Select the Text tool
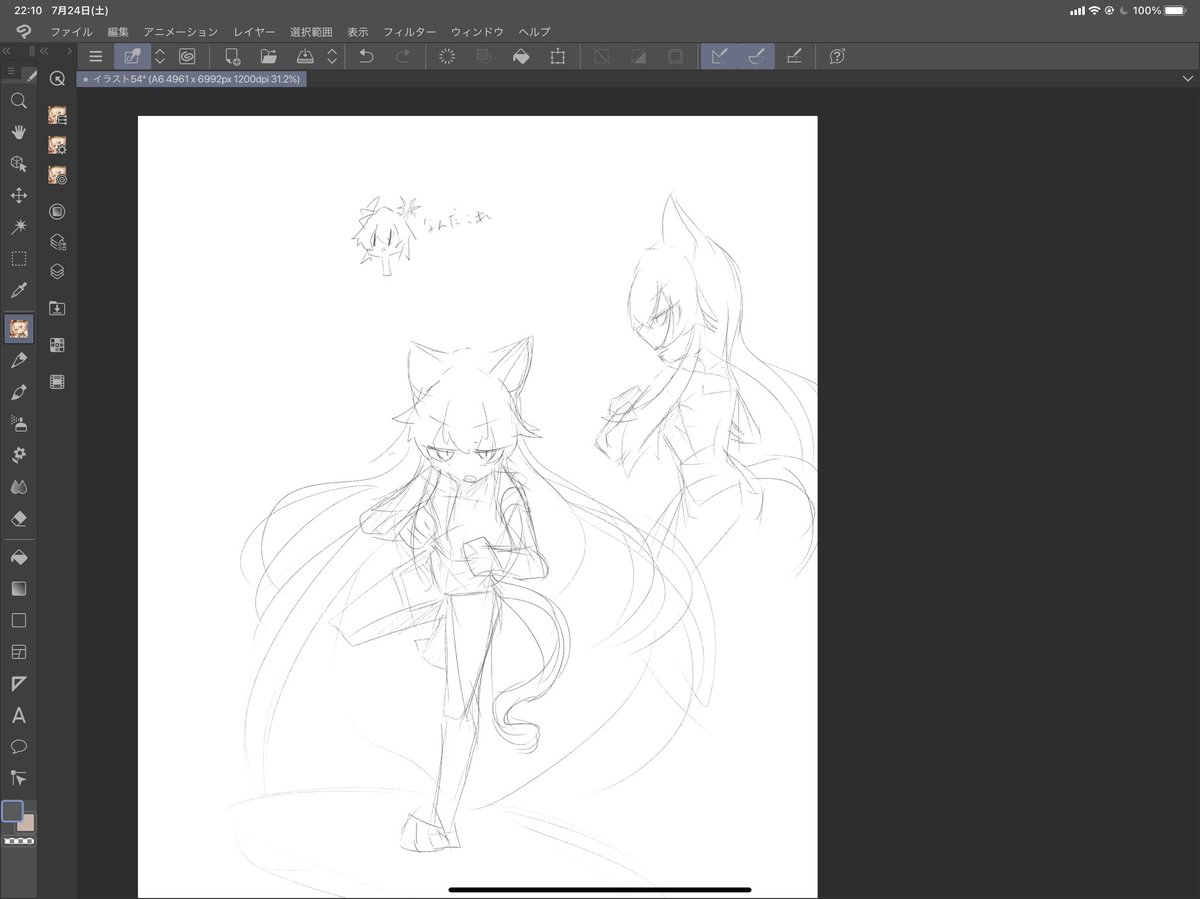 [18, 716]
